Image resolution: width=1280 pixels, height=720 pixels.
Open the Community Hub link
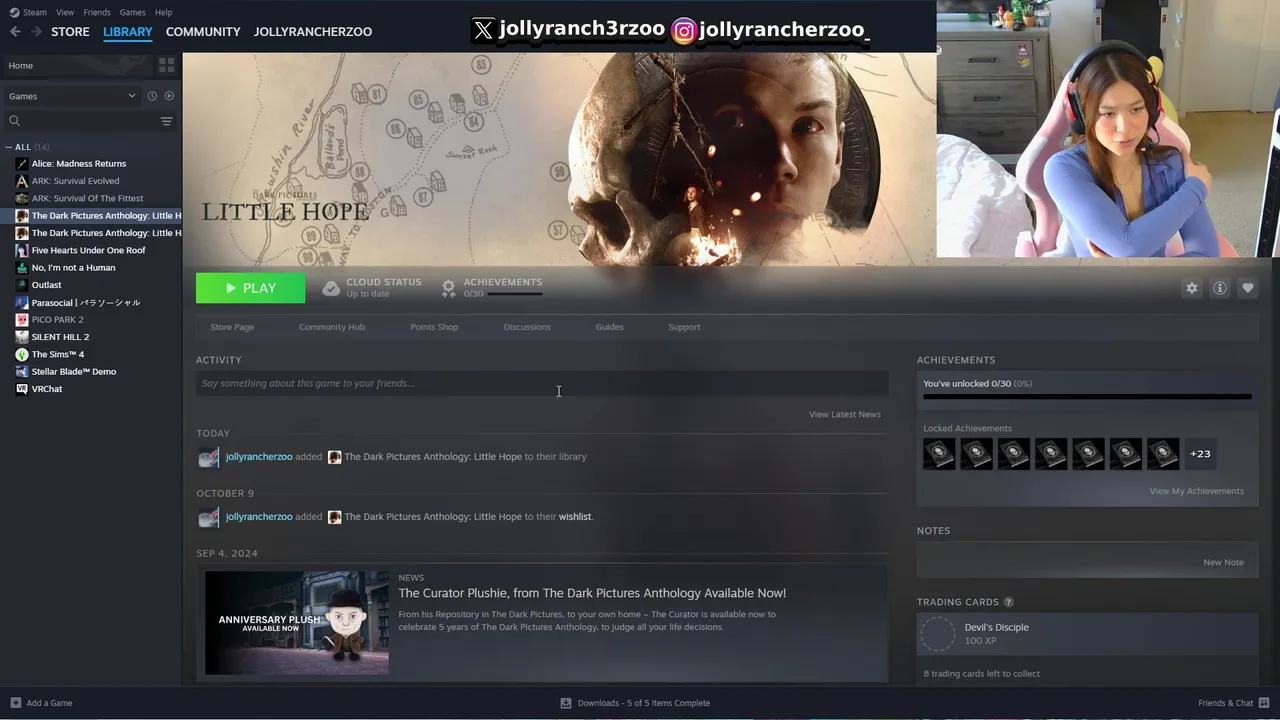click(x=332, y=327)
